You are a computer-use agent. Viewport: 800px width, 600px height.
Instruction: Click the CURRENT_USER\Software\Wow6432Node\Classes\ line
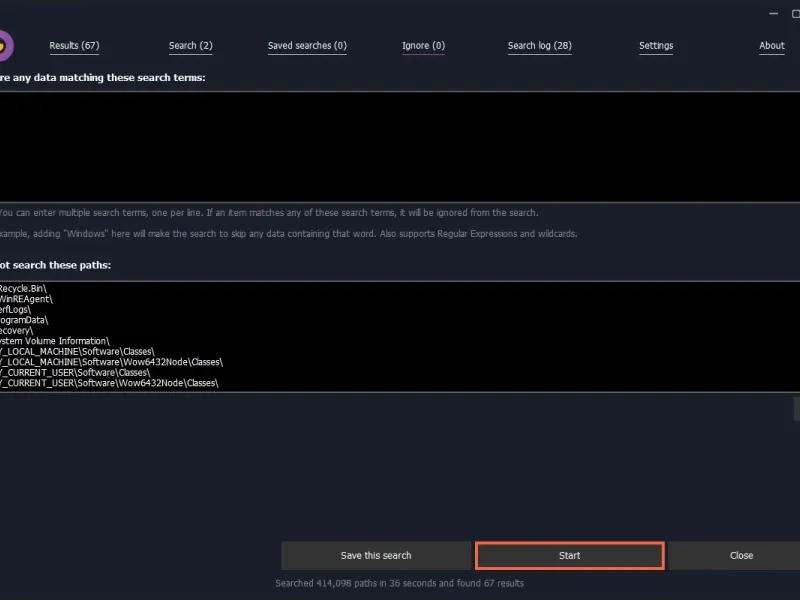click(x=109, y=383)
